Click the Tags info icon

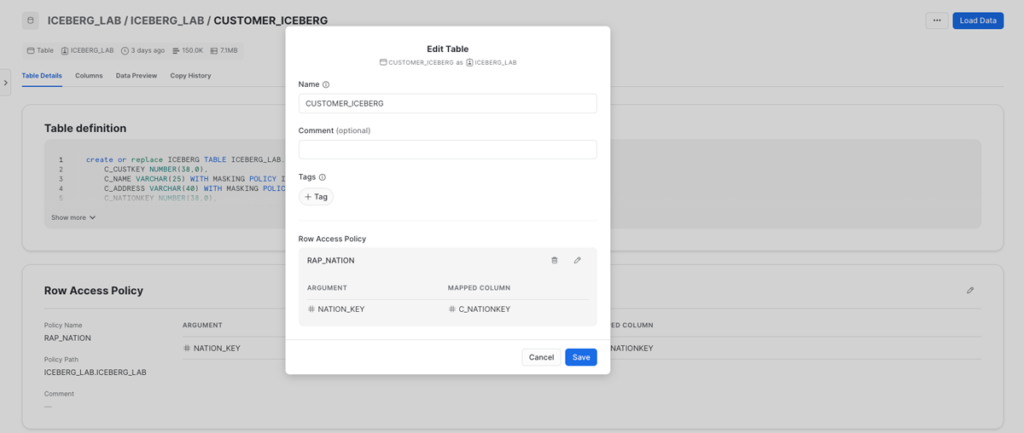[x=322, y=177]
